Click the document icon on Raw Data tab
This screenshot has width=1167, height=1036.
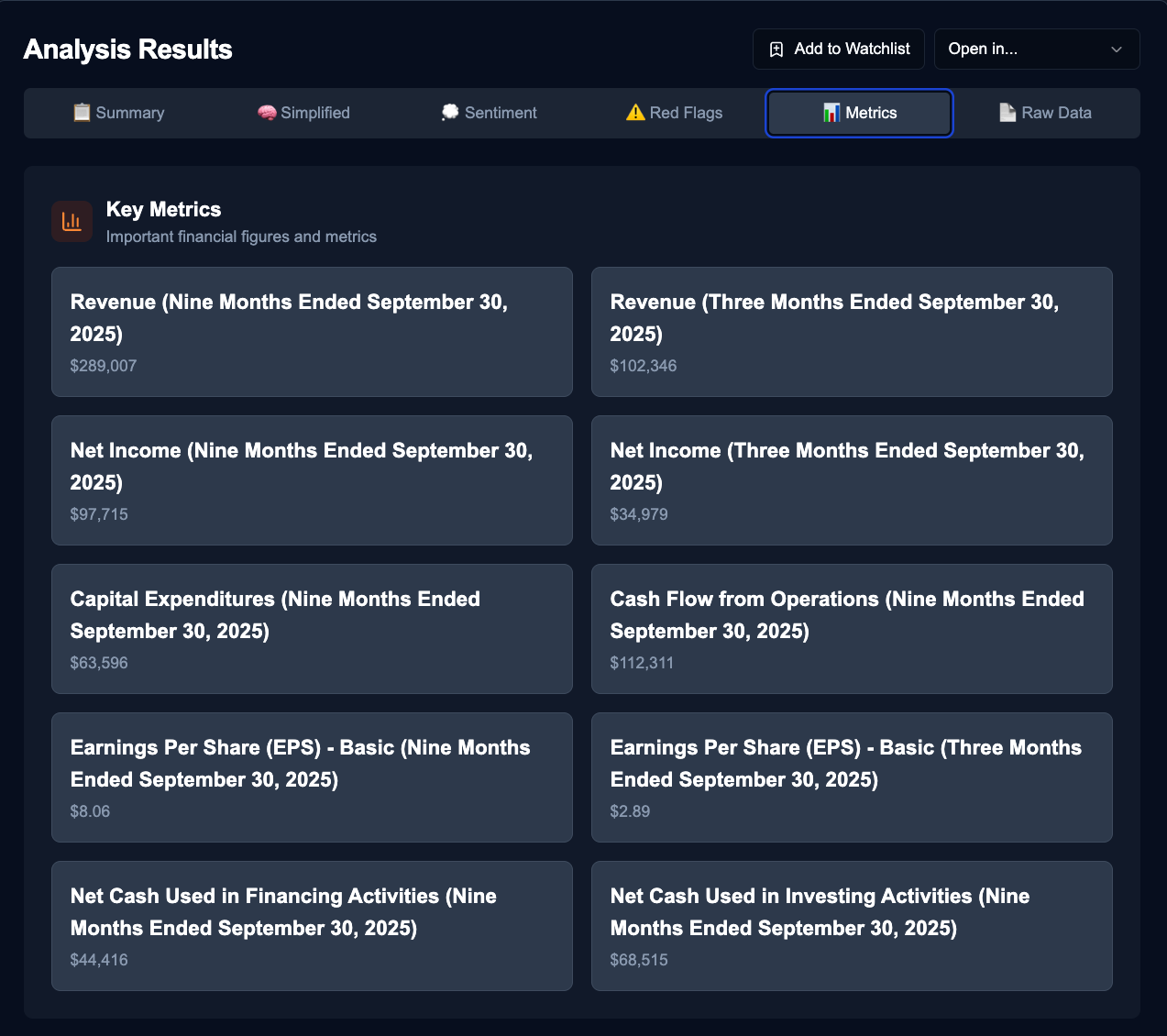point(1007,113)
